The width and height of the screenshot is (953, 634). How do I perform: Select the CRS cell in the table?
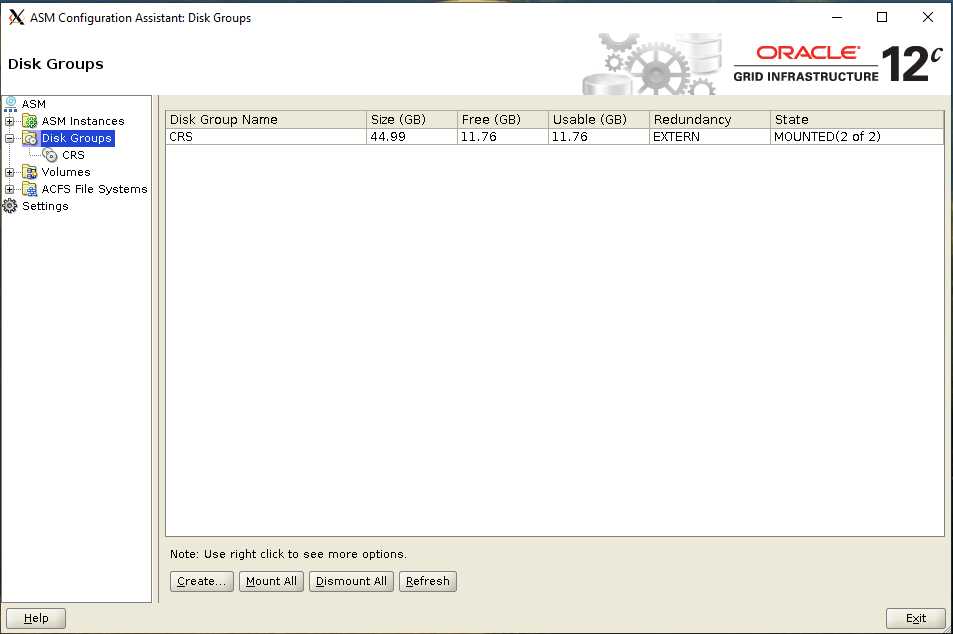click(x=266, y=137)
